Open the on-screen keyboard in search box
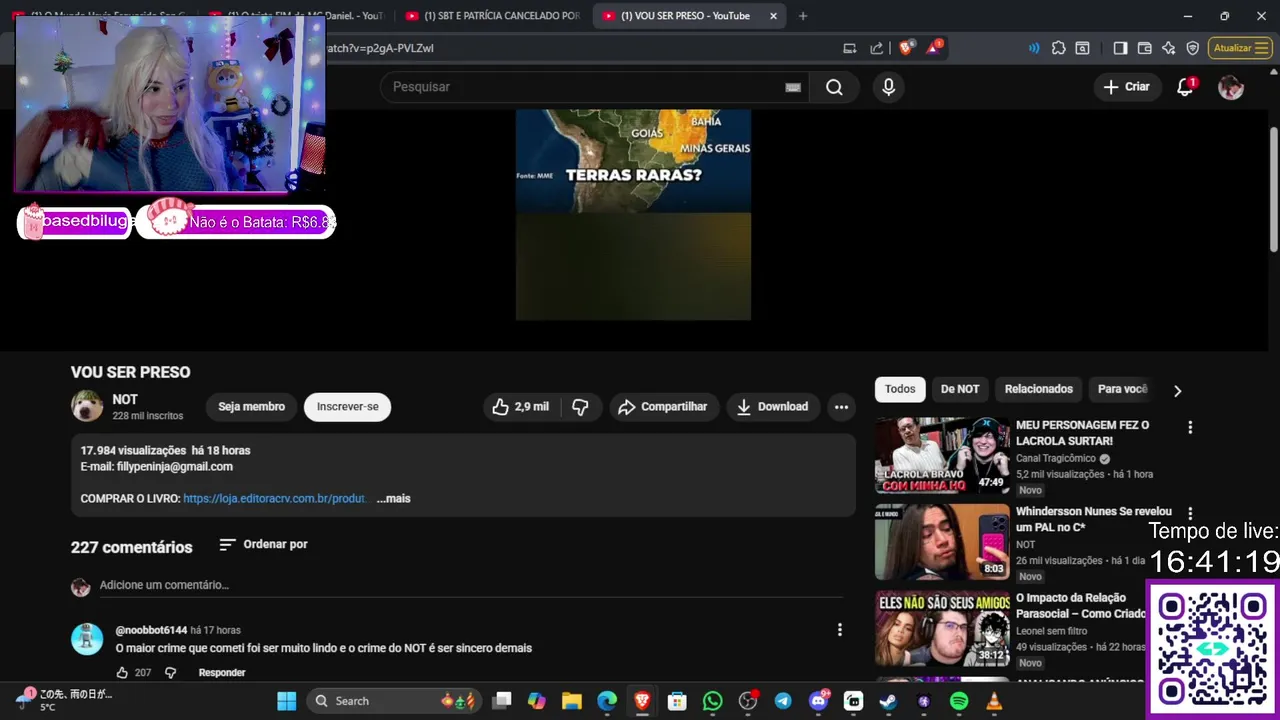The height and width of the screenshot is (720, 1280). pyautogui.click(x=793, y=87)
